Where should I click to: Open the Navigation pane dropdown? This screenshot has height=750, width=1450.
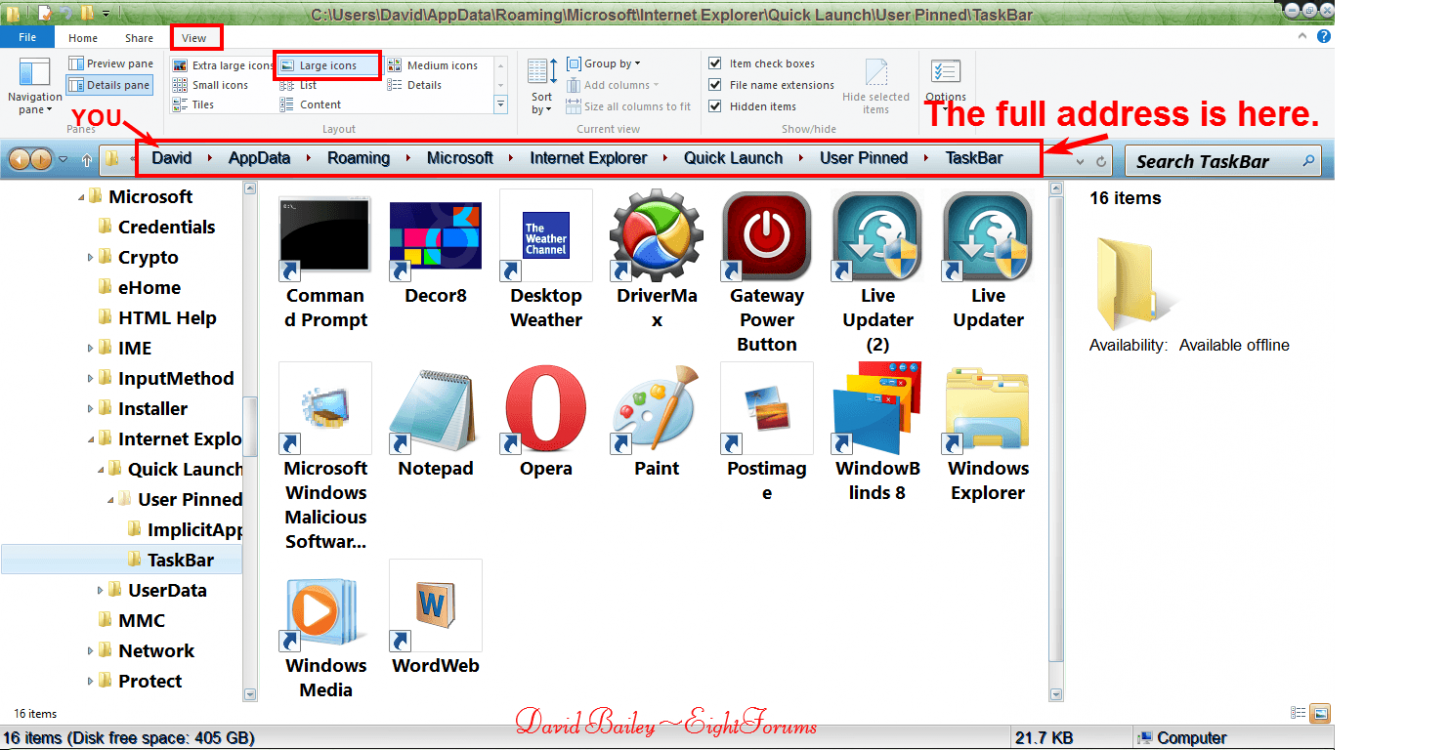pos(35,86)
